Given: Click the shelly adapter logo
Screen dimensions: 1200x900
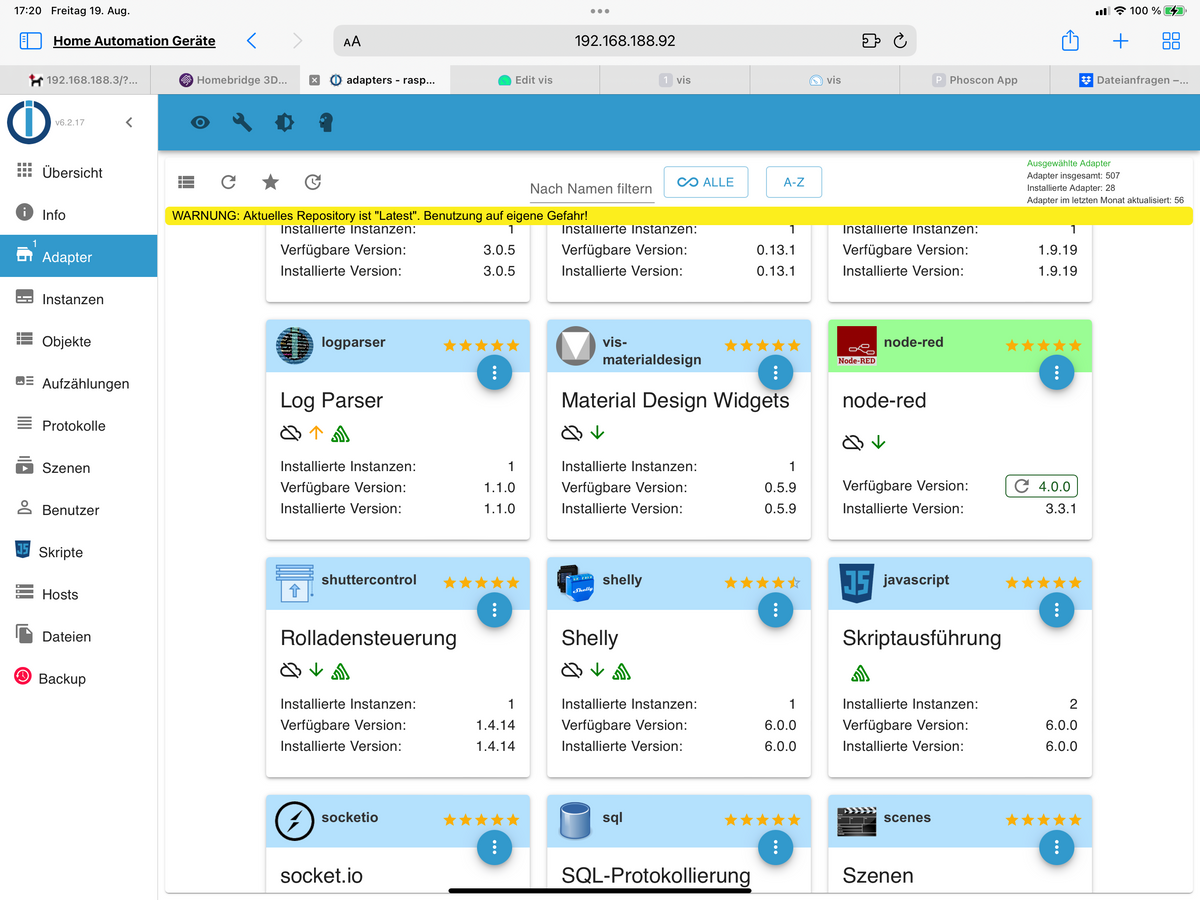Looking at the screenshot, I should click(575, 583).
